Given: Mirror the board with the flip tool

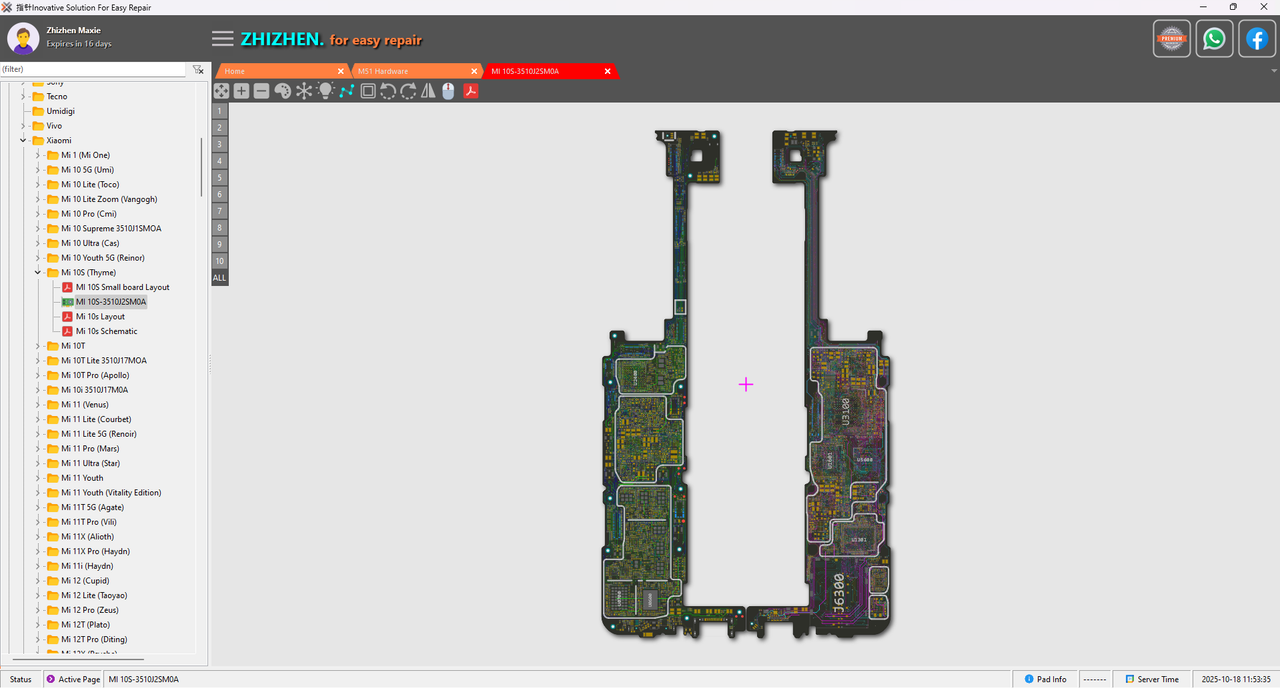Looking at the screenshot, I should click(428, 91).
